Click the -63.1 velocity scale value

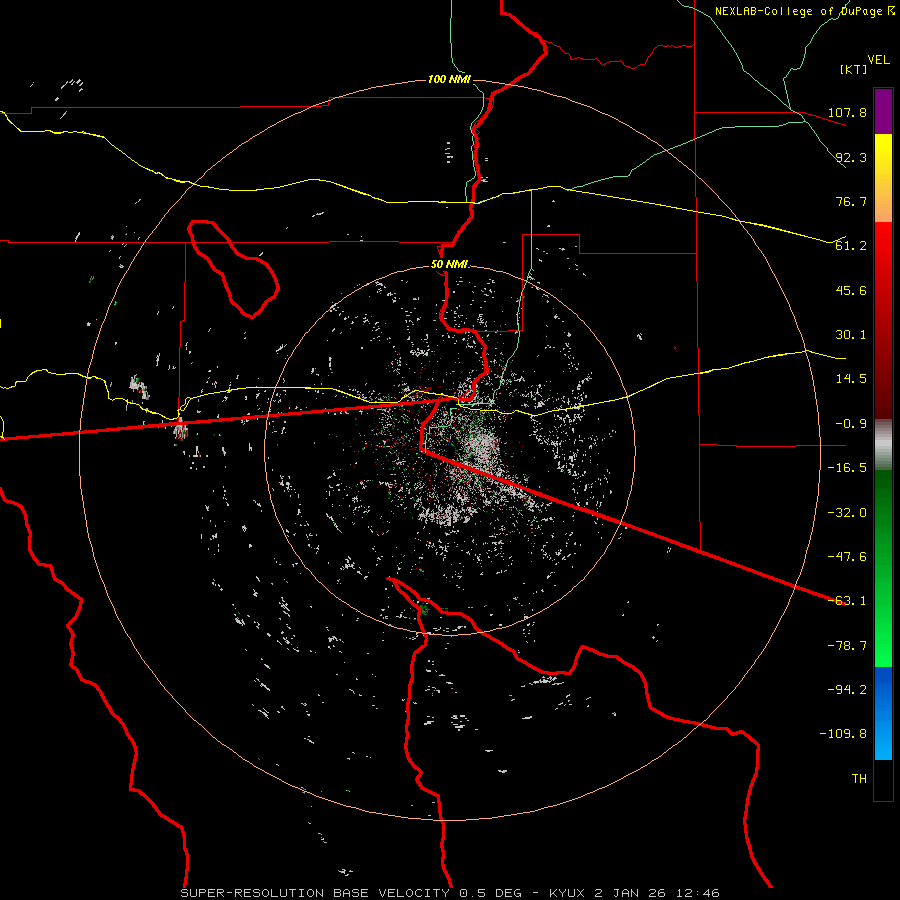click(847, 601)
